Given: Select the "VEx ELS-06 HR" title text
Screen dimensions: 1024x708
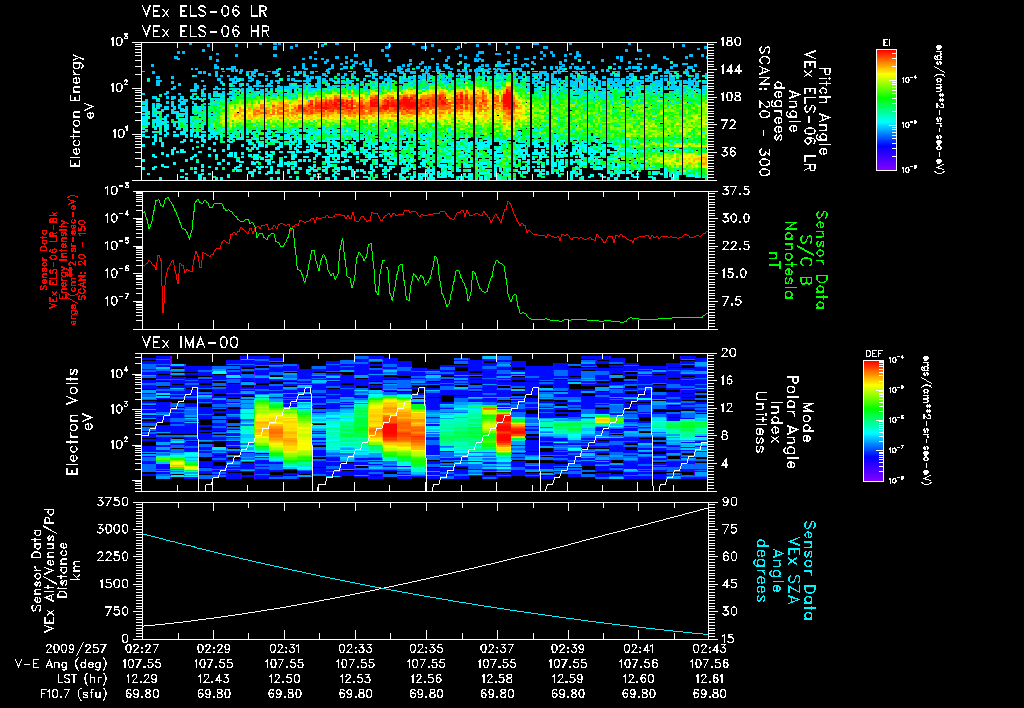Looking at the screenshot, I should click(x=205, y=31).
